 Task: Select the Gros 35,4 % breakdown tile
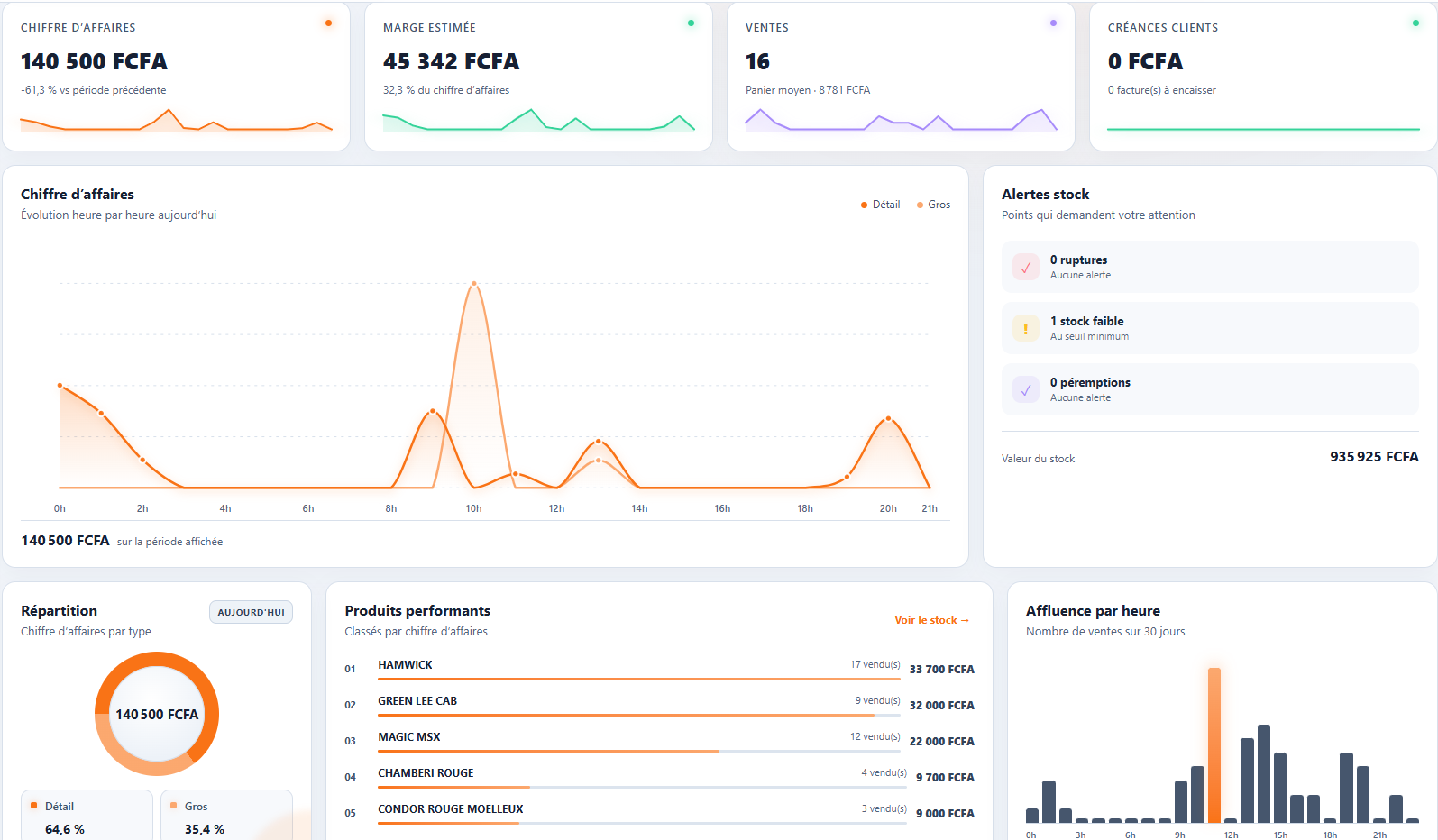[x=226, y=816]
